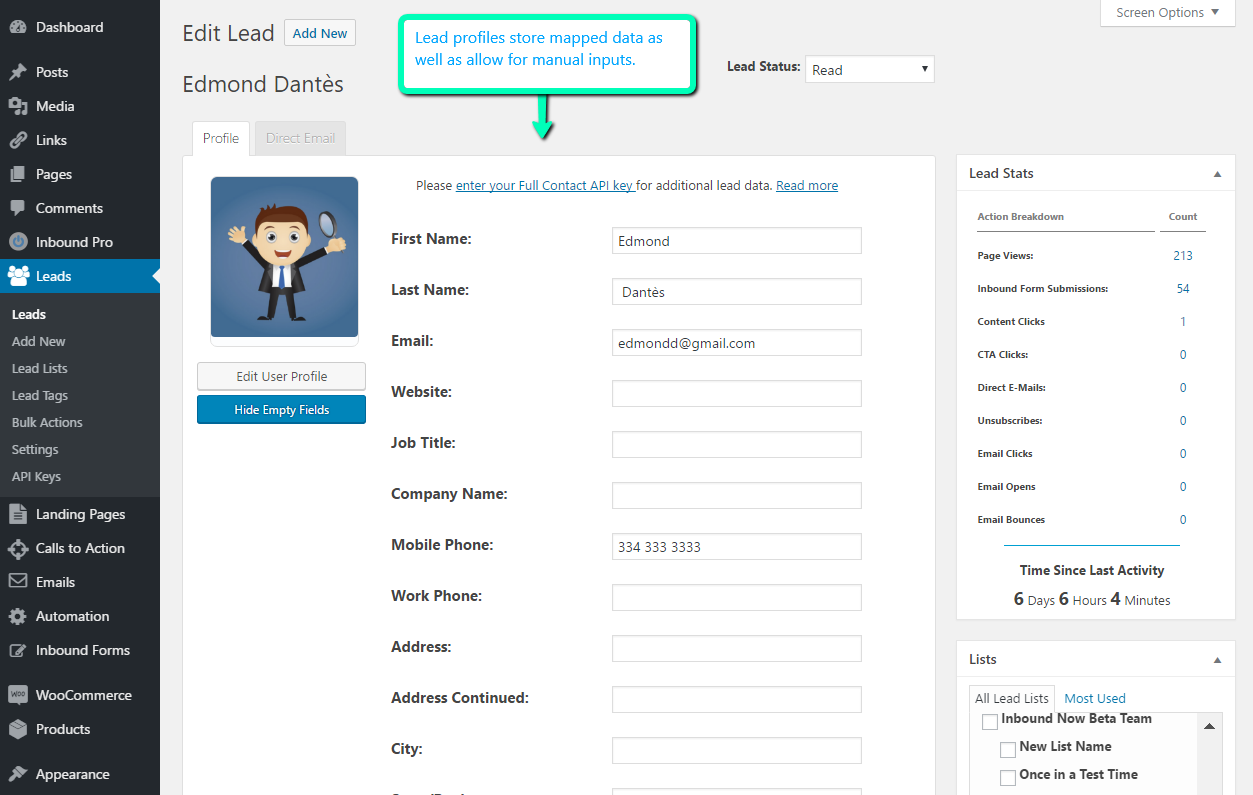This screenshot has width=1253, height=795.
Task: Open the Lead Status dropdown
Action: 869,70
